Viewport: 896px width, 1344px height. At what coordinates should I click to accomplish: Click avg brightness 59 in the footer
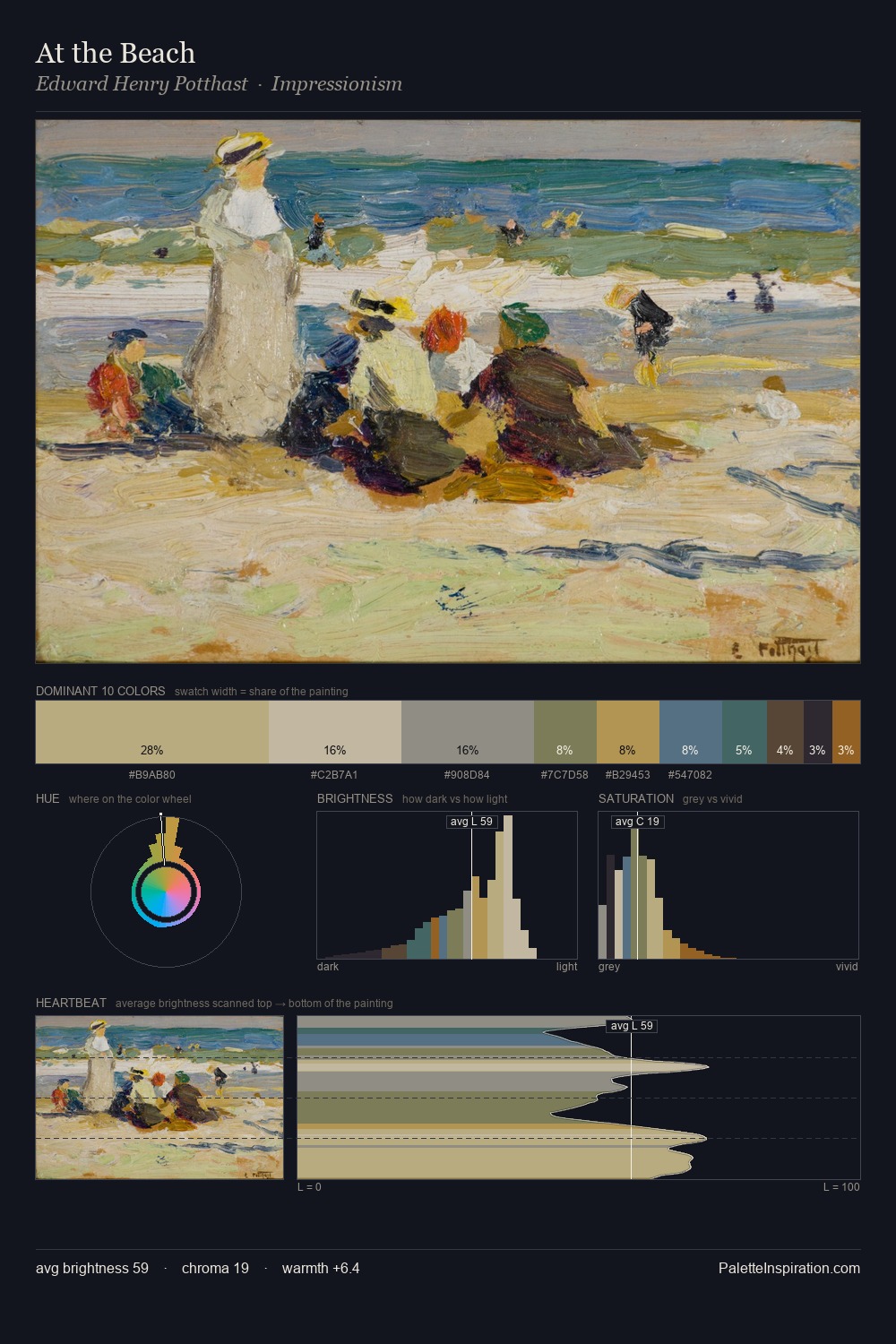pyautogui.click(x=92, y=1268)
